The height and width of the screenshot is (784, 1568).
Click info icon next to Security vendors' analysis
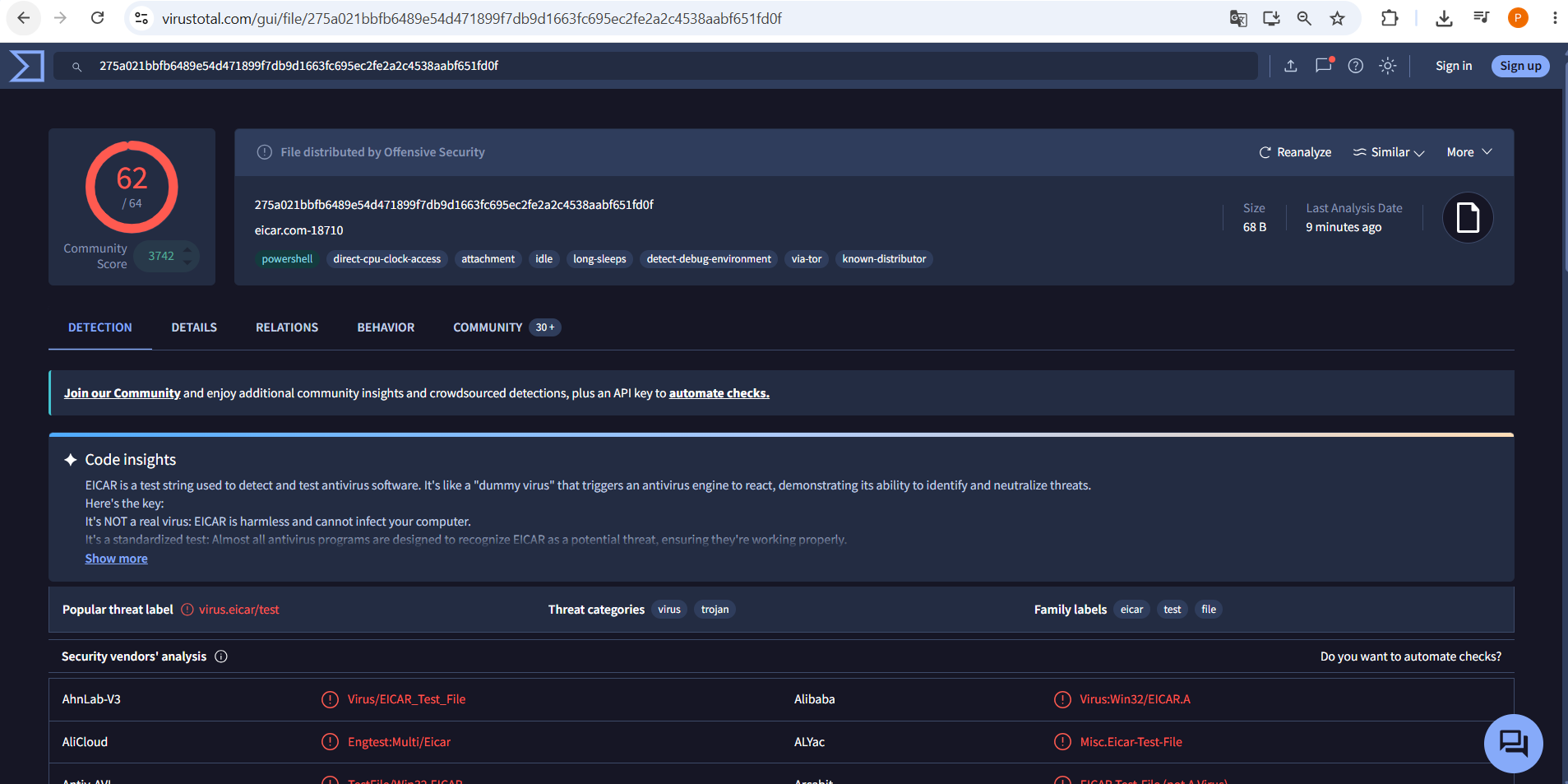tap(221, 656)
